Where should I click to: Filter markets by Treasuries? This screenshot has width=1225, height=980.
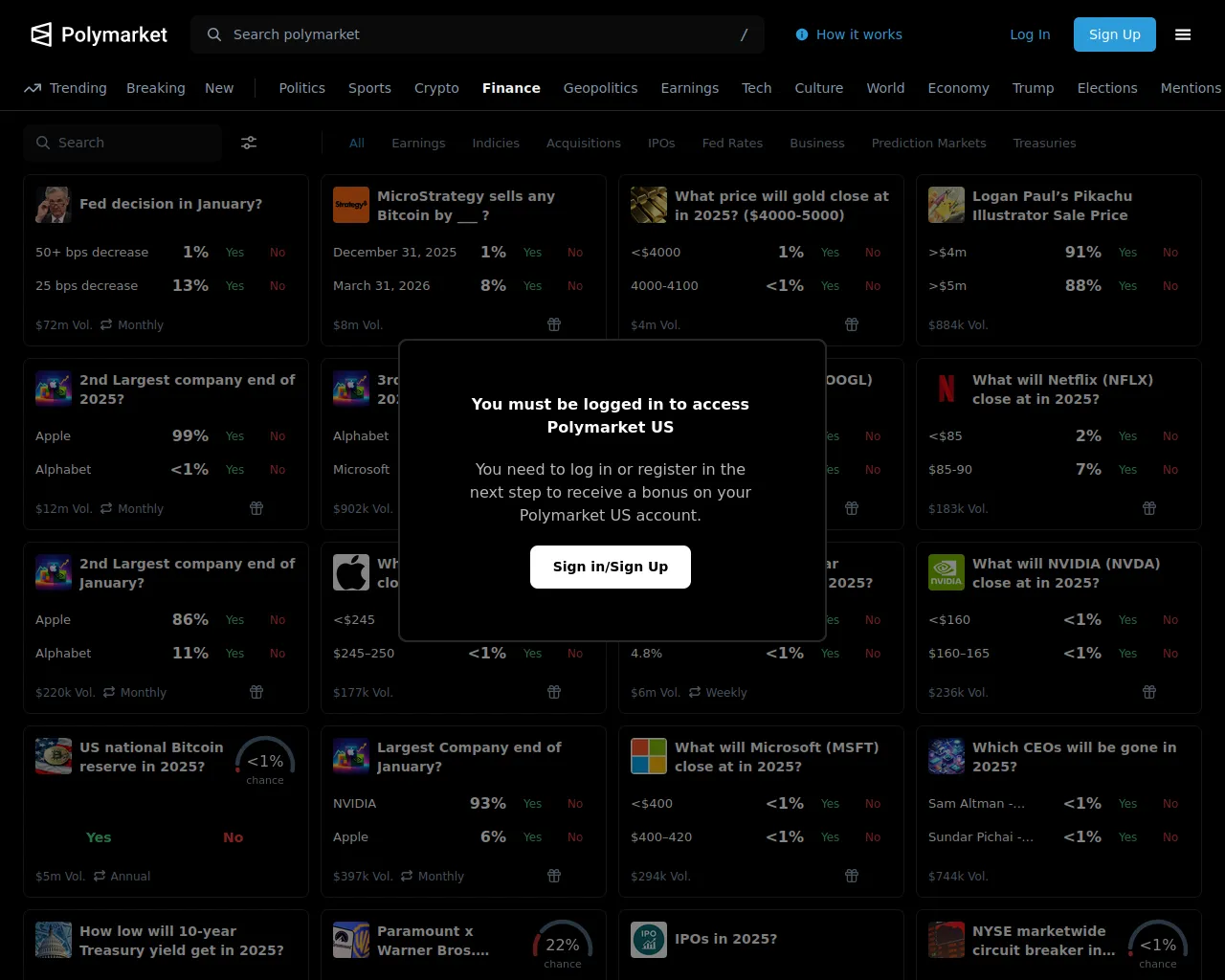tap(1044, 143)
